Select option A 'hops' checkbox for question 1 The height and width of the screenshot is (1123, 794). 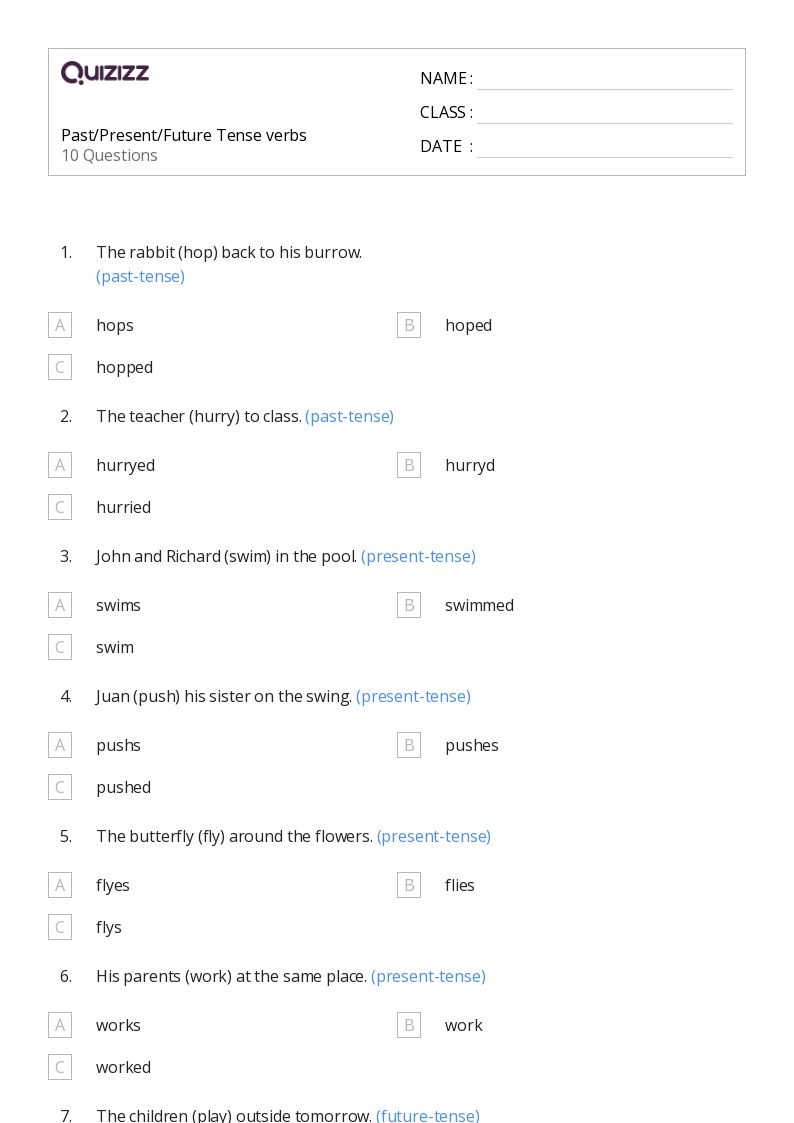point(60,325)
